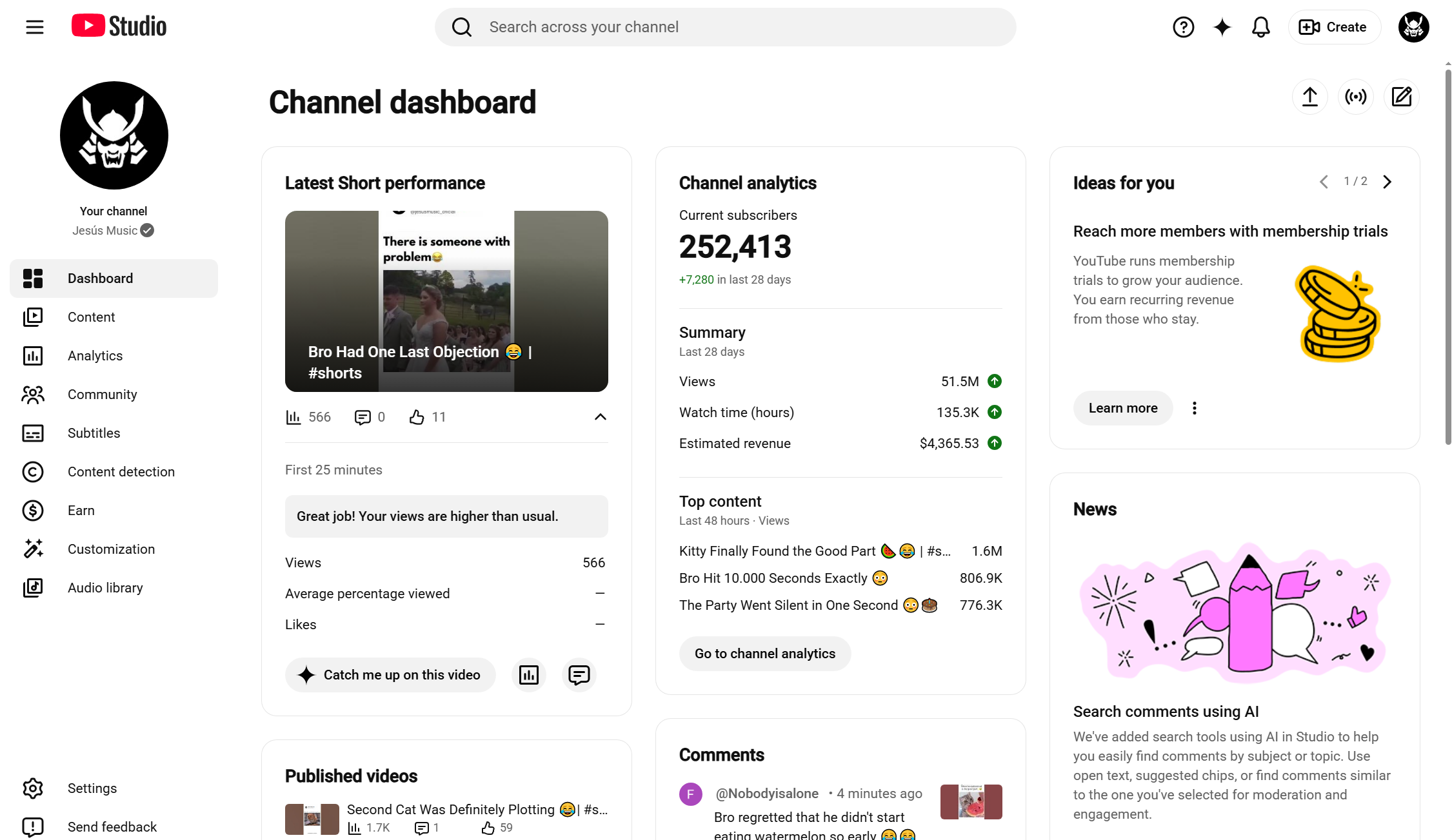This screenshot has width=1452, height=840.
Task: Click the Search across your channel field
Action: pyautogui.click(x=725, y=27)
